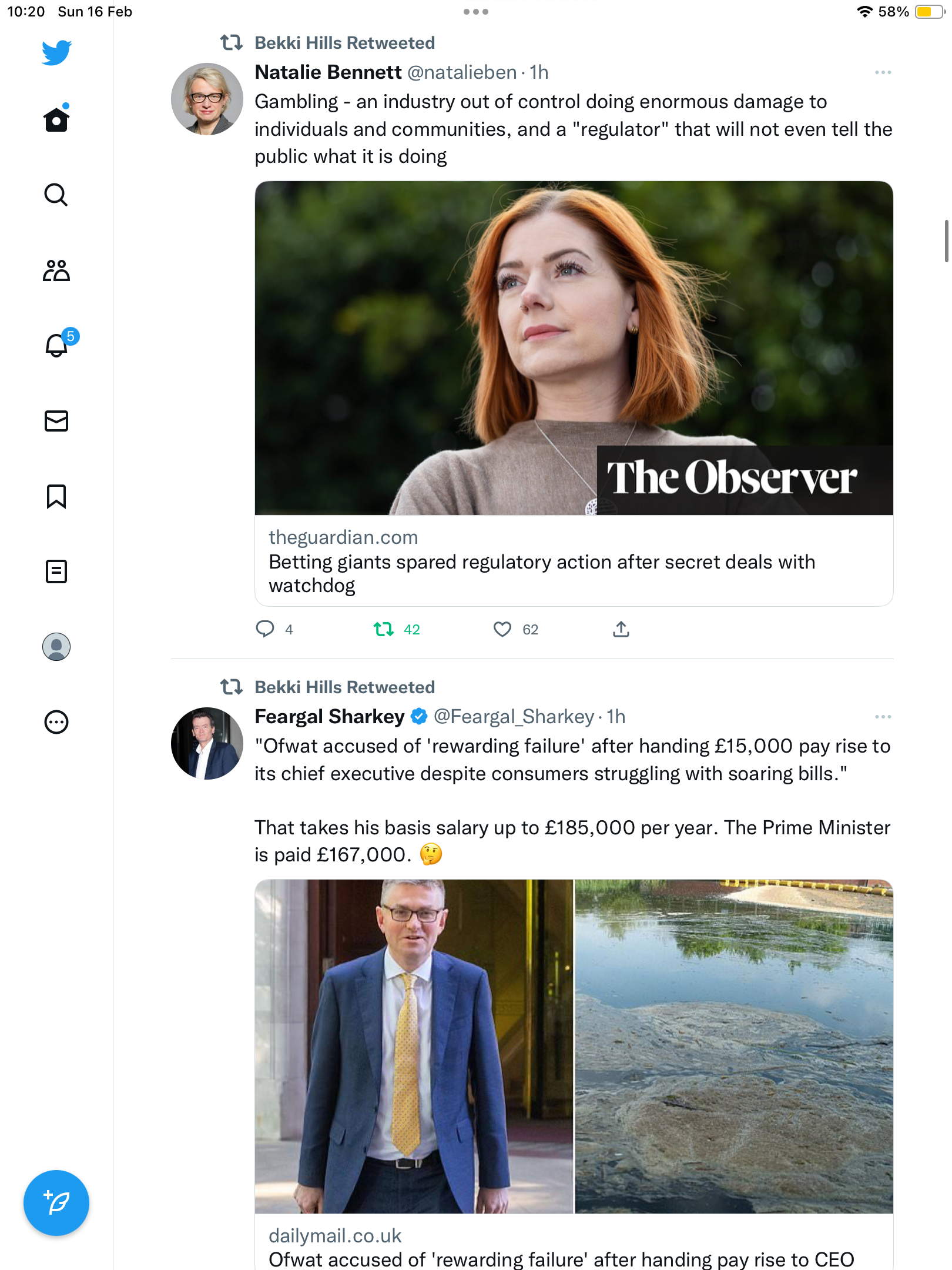Open The Observer article image

[574, 348]
